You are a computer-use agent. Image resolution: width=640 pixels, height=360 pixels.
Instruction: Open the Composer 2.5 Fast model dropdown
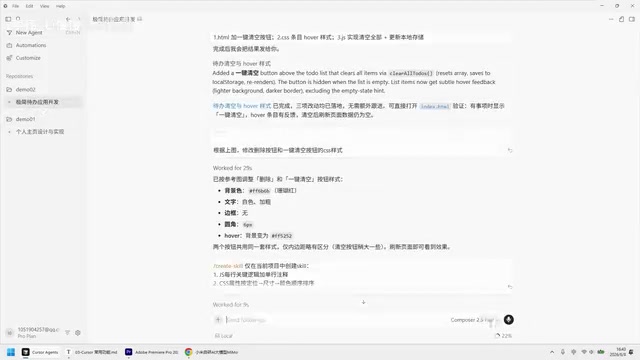[475, 320]
